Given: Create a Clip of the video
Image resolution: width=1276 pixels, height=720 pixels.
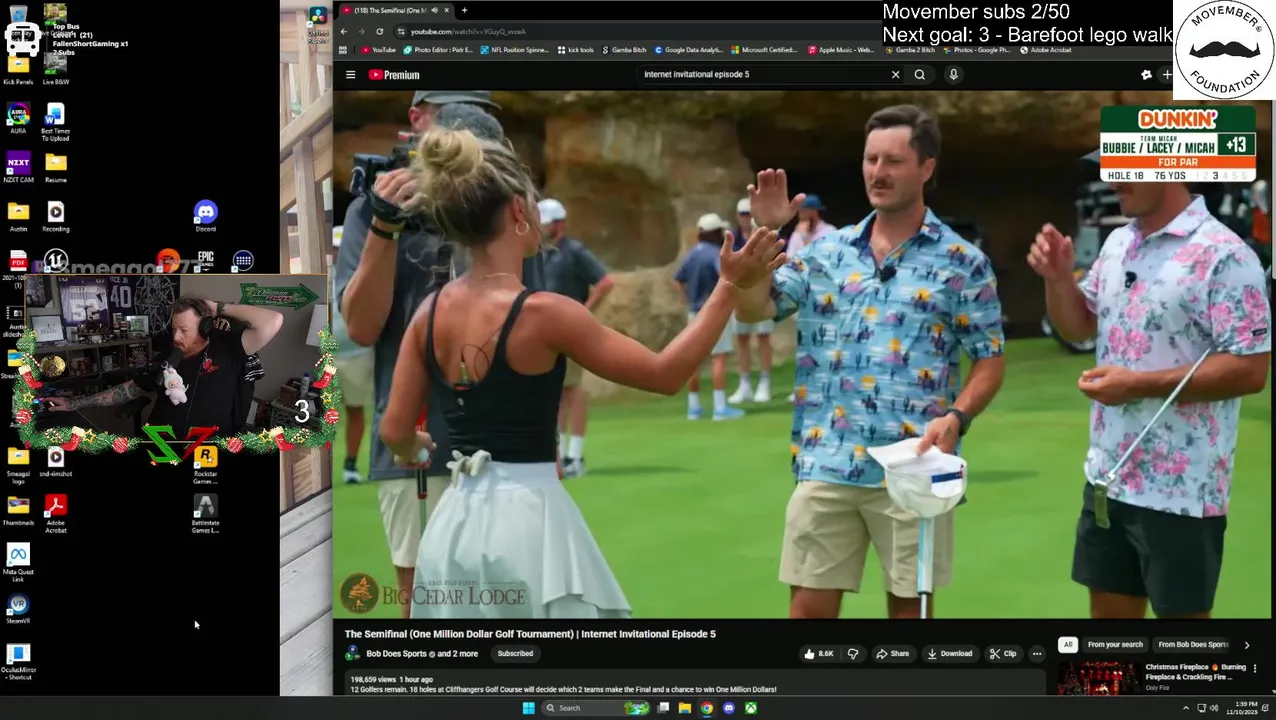Looking at the screenshot, I should [1003, 654].
